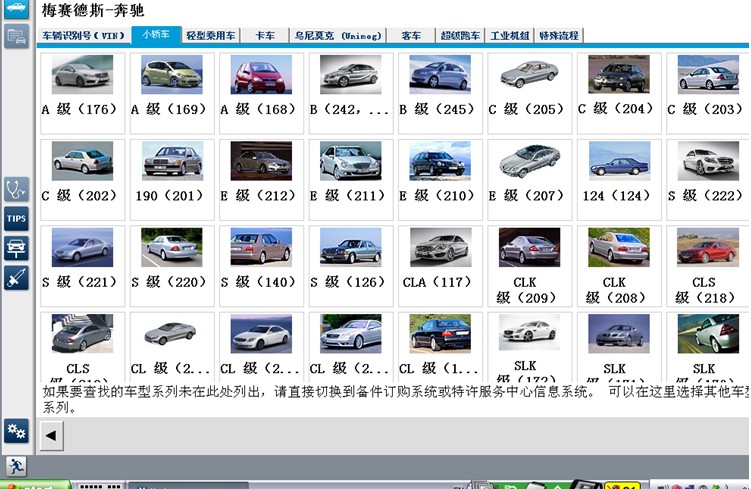The height and width of the screenshot is (489, 751).
Task: Choose the C 级 (204) thumbnail
Action: point(619,74)
